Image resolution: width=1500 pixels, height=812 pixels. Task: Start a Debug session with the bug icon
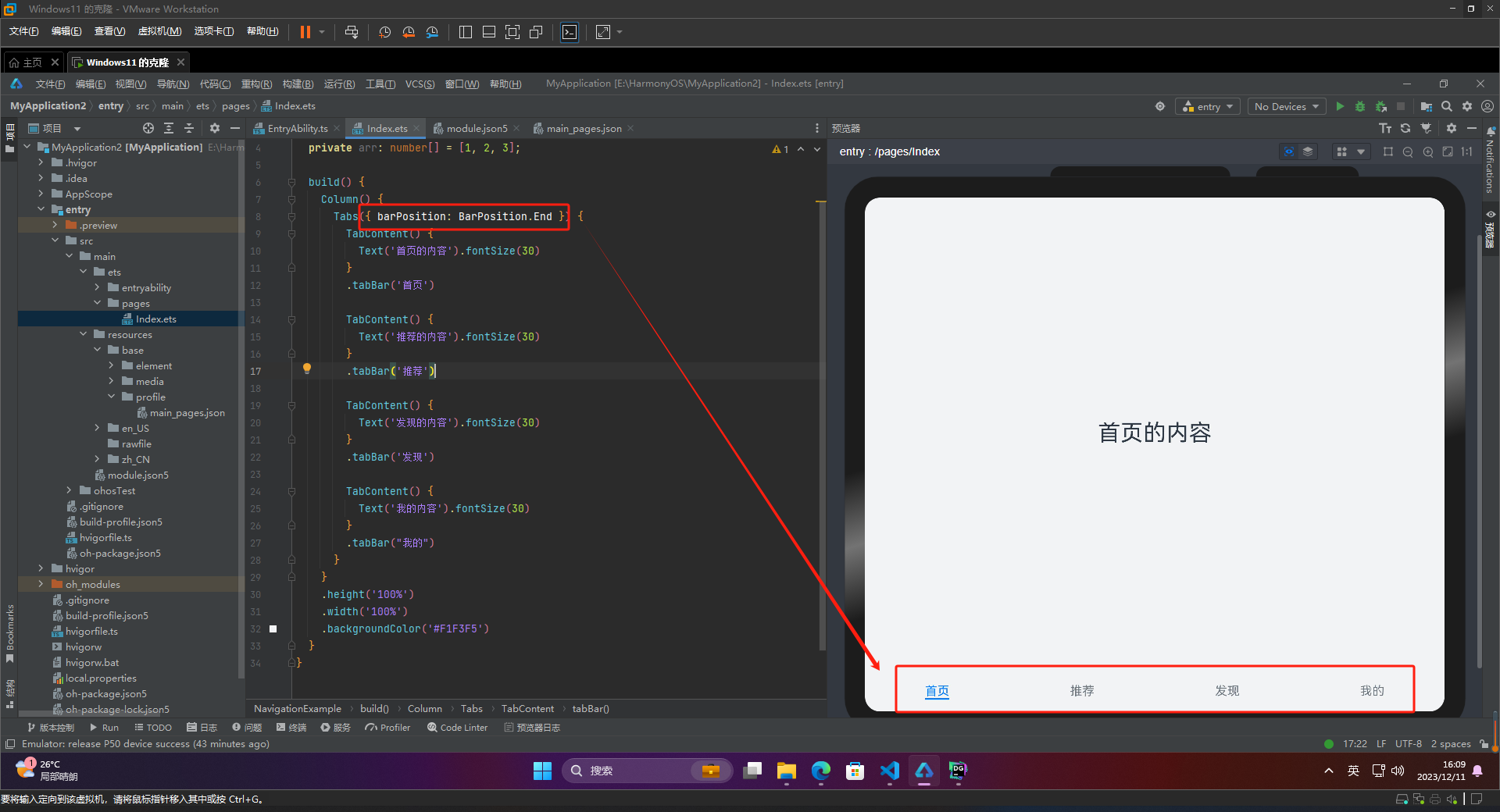tap(1359, 106)
